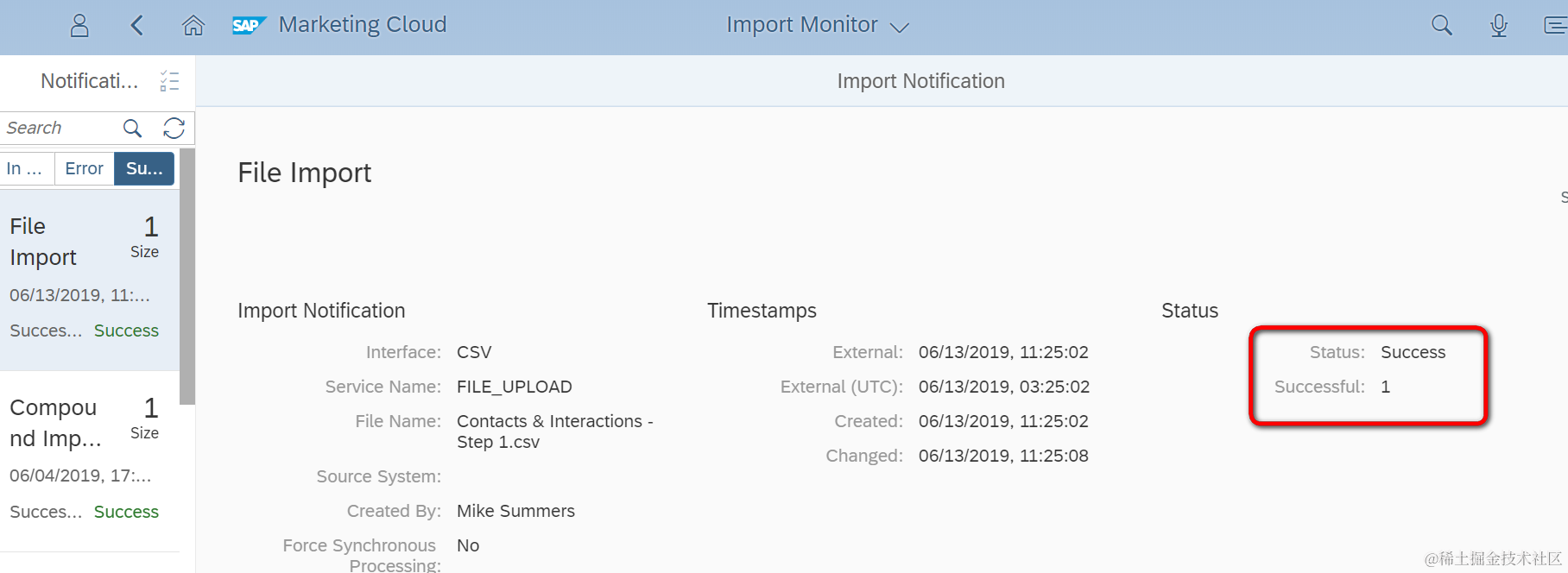Go to the home icon
The image size is (1568, 573).
193,25
